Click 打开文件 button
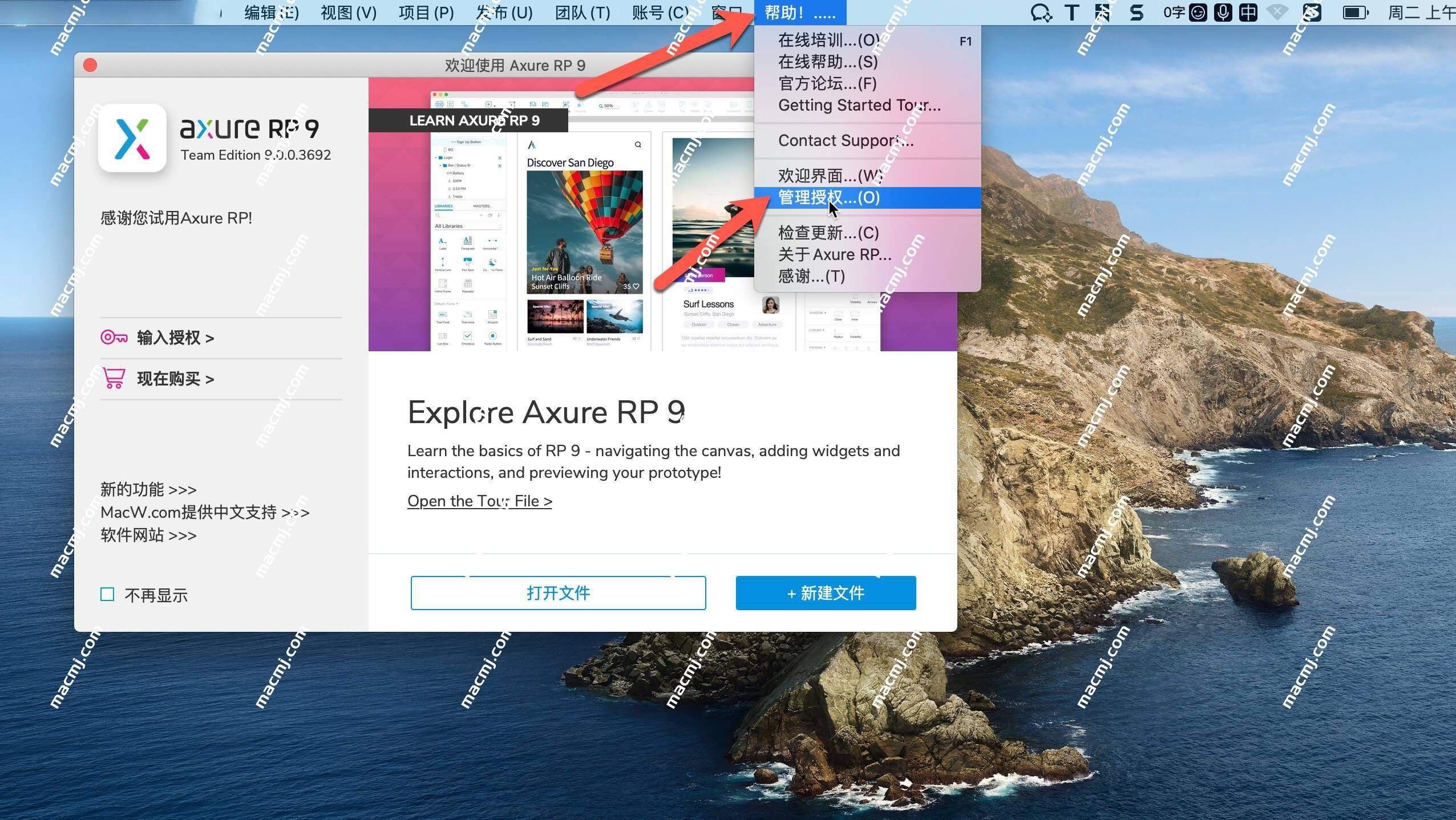1456x820 pixels. click(558, 593)
